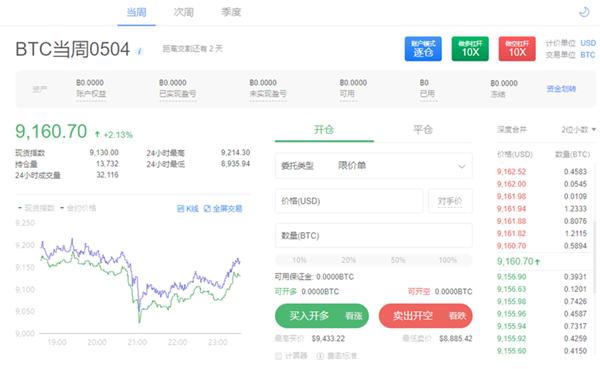Open 2位小数 depth decimals dropdown
Screen dimensions: 600x369
579,130
